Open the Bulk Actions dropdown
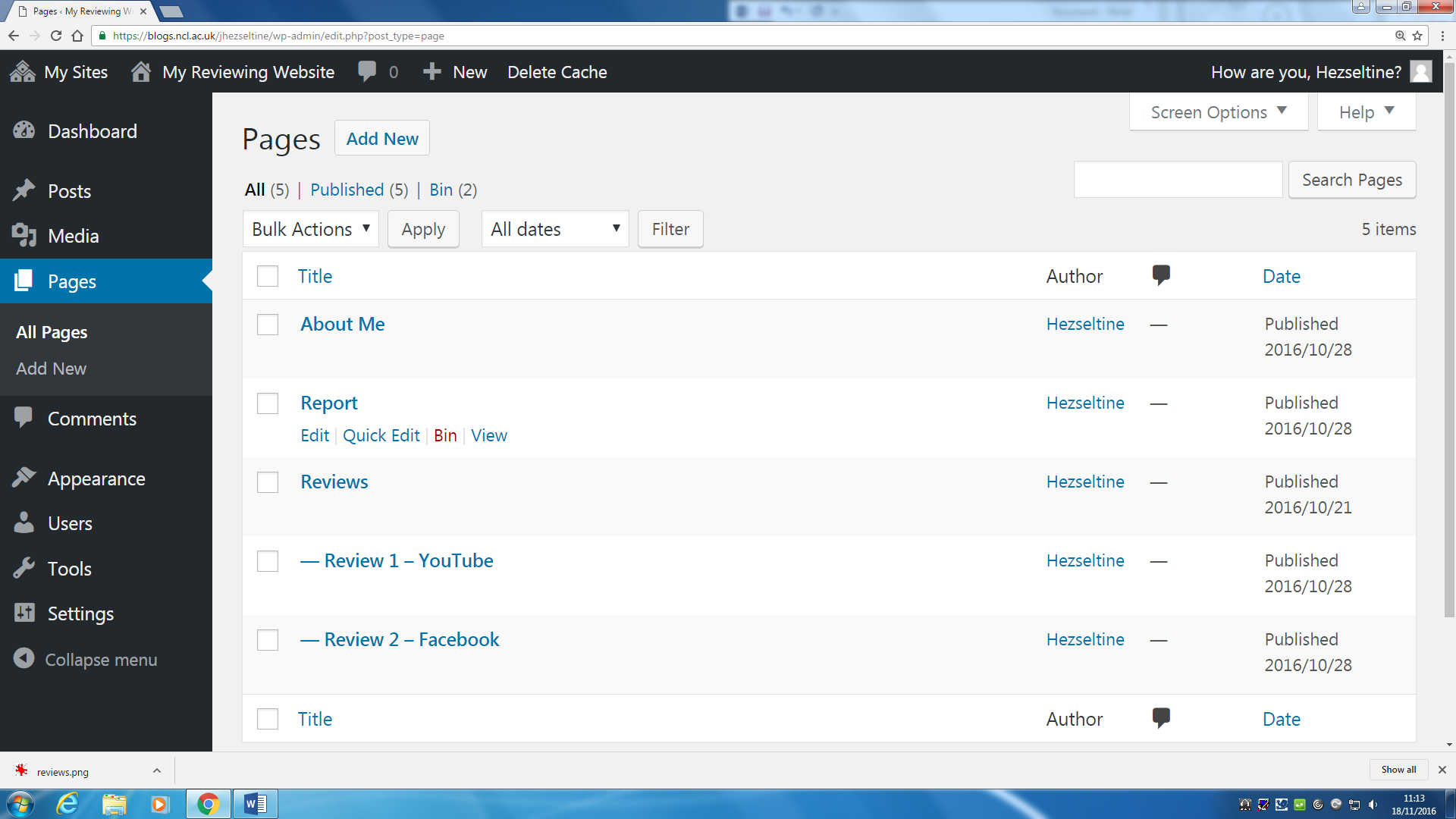The image size is (1456, 819). pyautogui.click(x=311, y=229)
